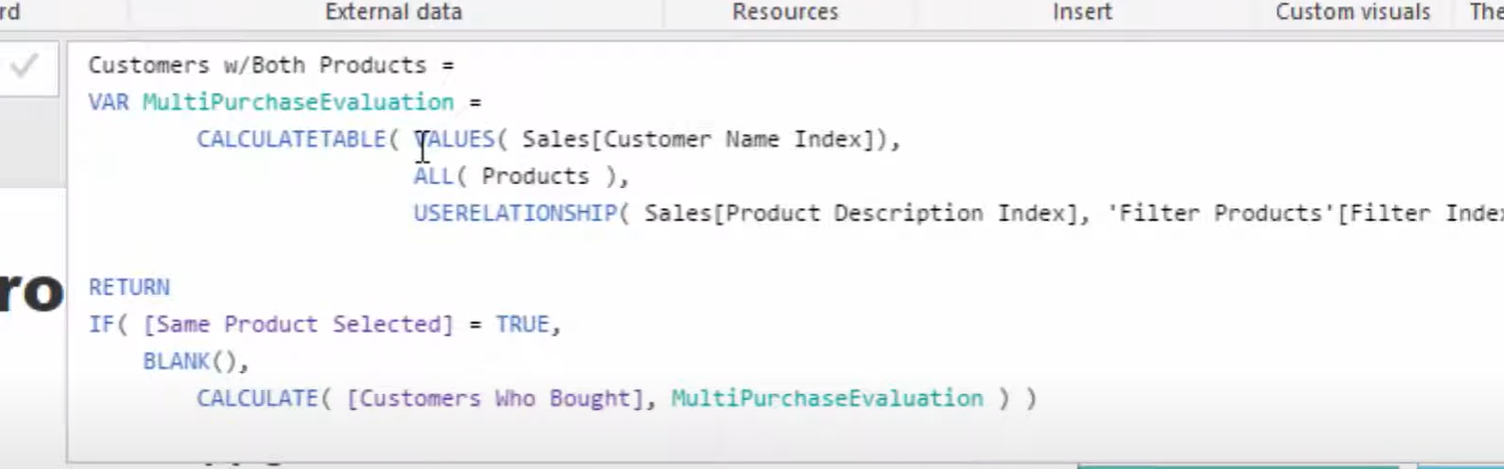Click the TRUE keyword in the IF condition
The width and height of the screenshot is (1504, 469).
tap(522, 324)
